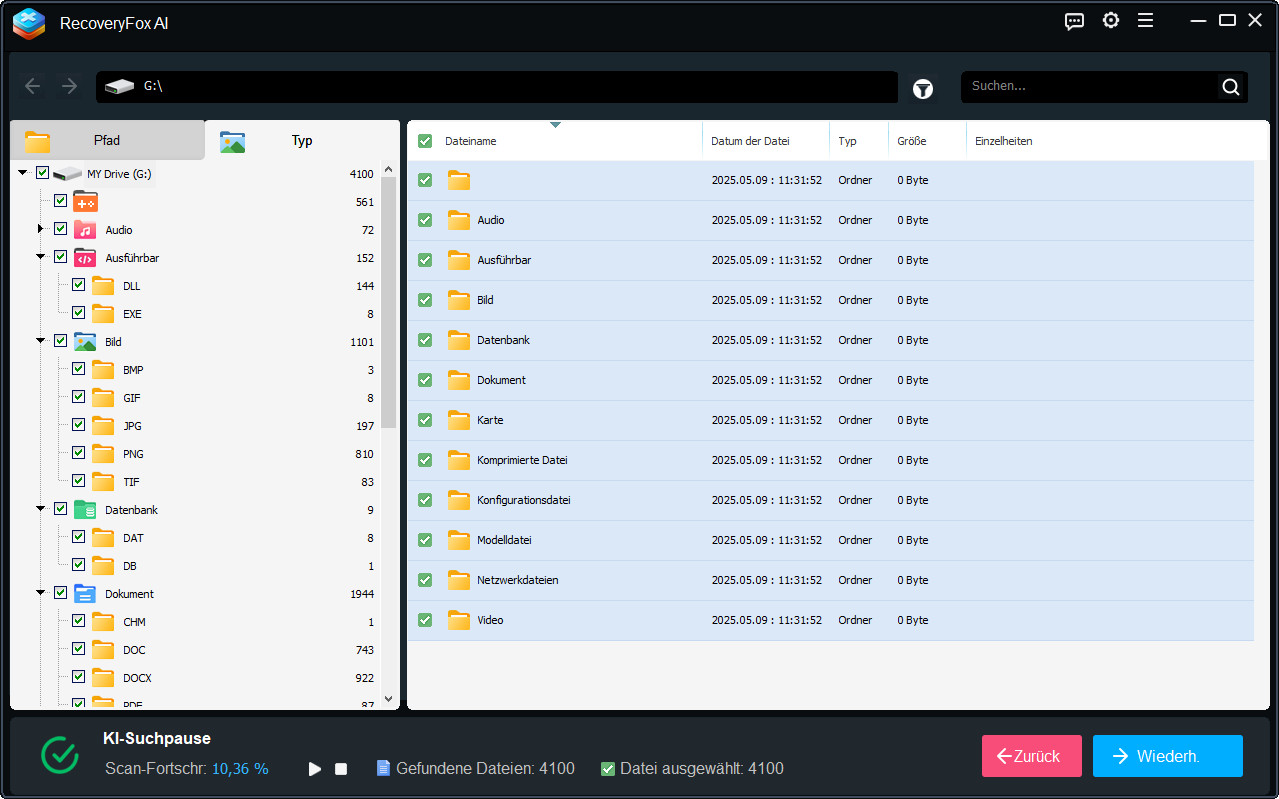Image resolution: width=1279 pixels, height=799 pixels.
Task: Click the Wiederh. recover button
Action: 1168,756
